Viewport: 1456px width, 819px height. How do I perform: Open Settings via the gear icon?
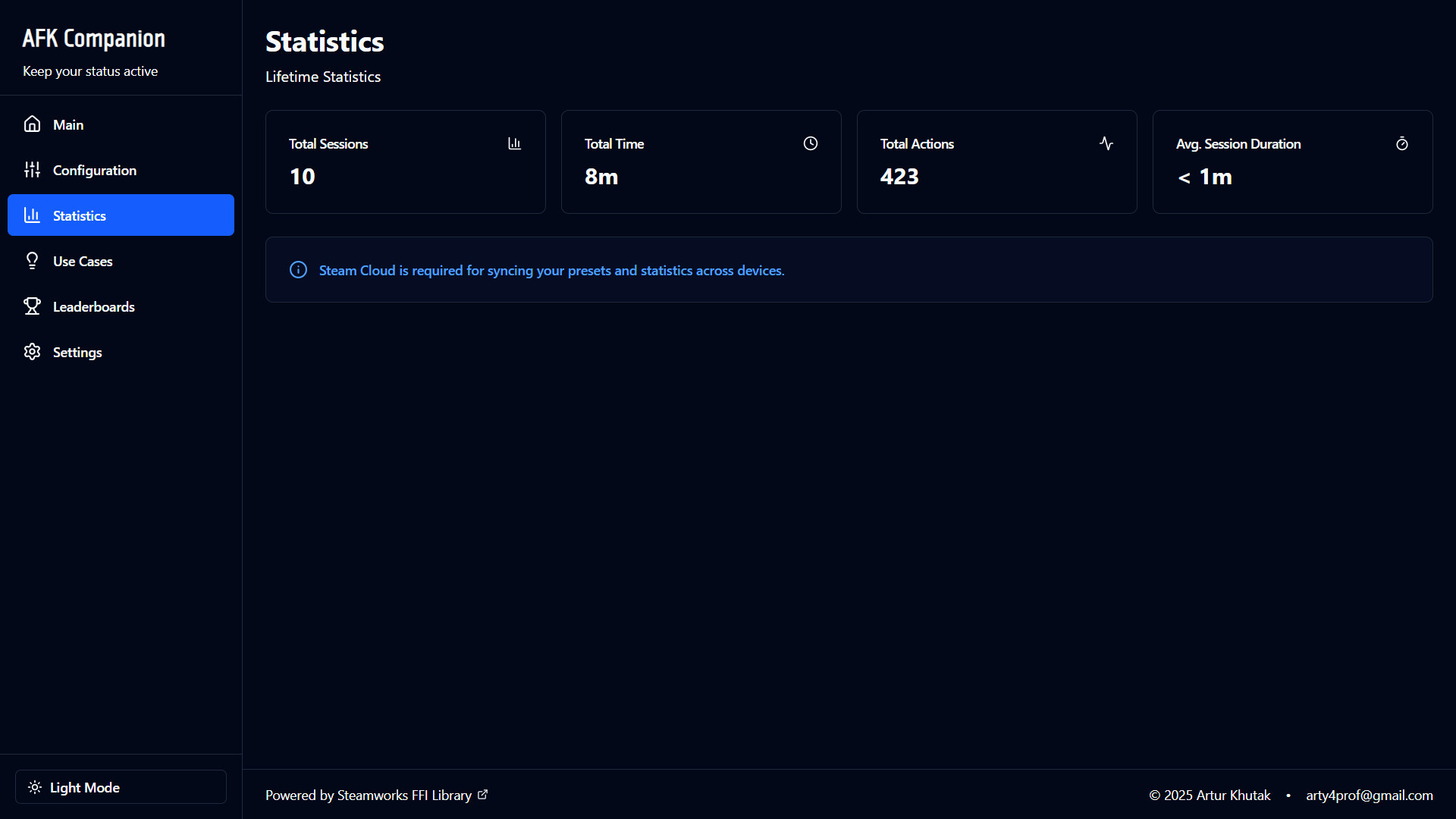tap(32, 352)
